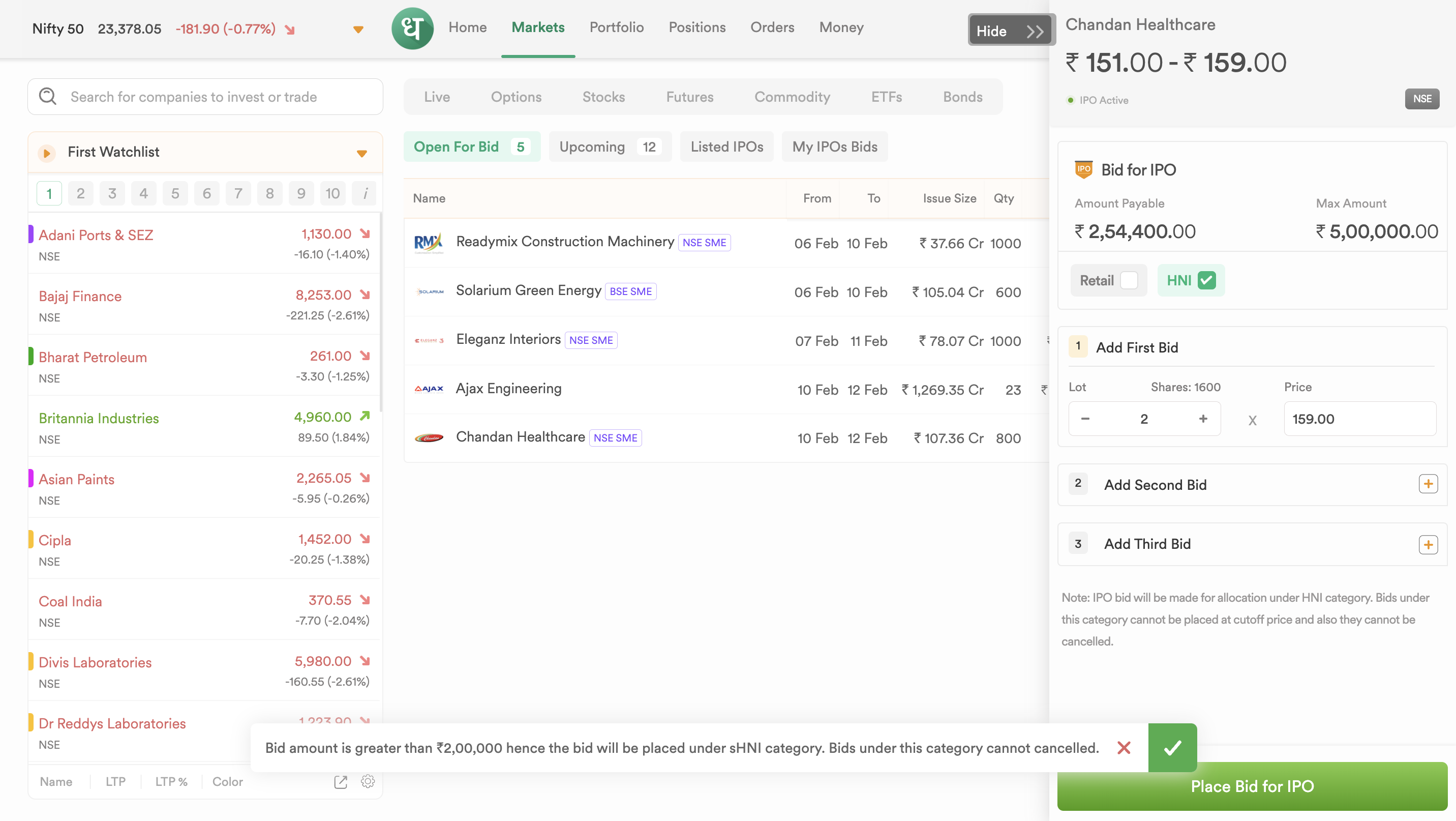Sort watchlist by LTP %
1456x821 pixels.
coord(171,781)
